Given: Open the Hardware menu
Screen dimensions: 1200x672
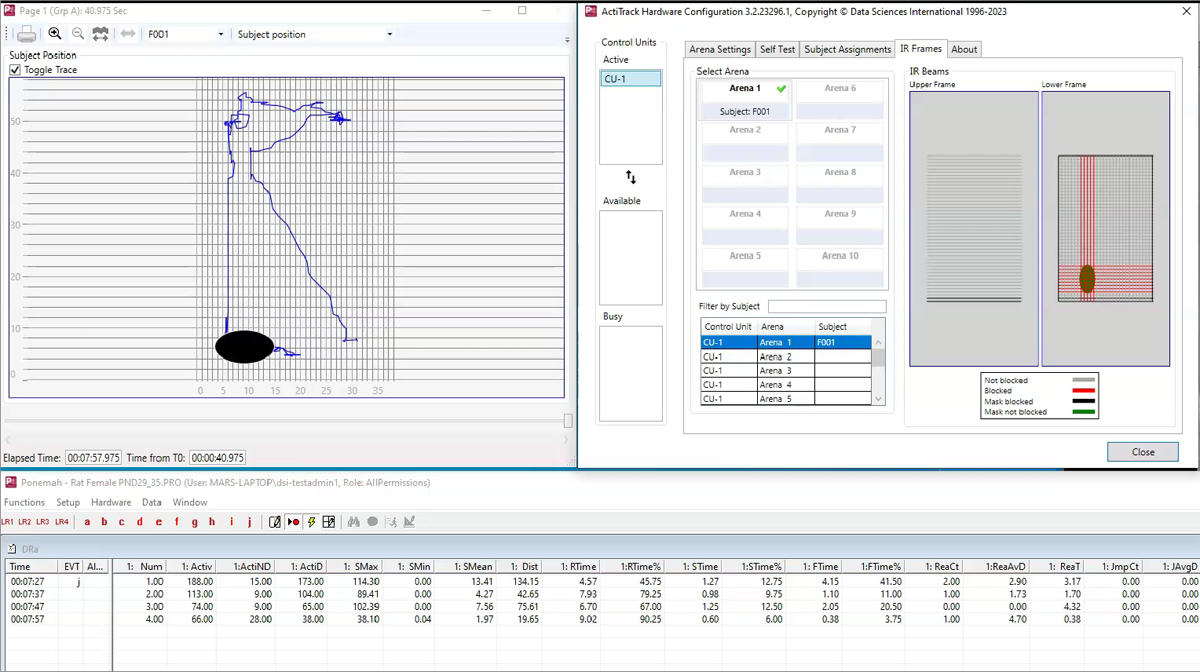Looking at the screenshot, I should coord(110,502).
